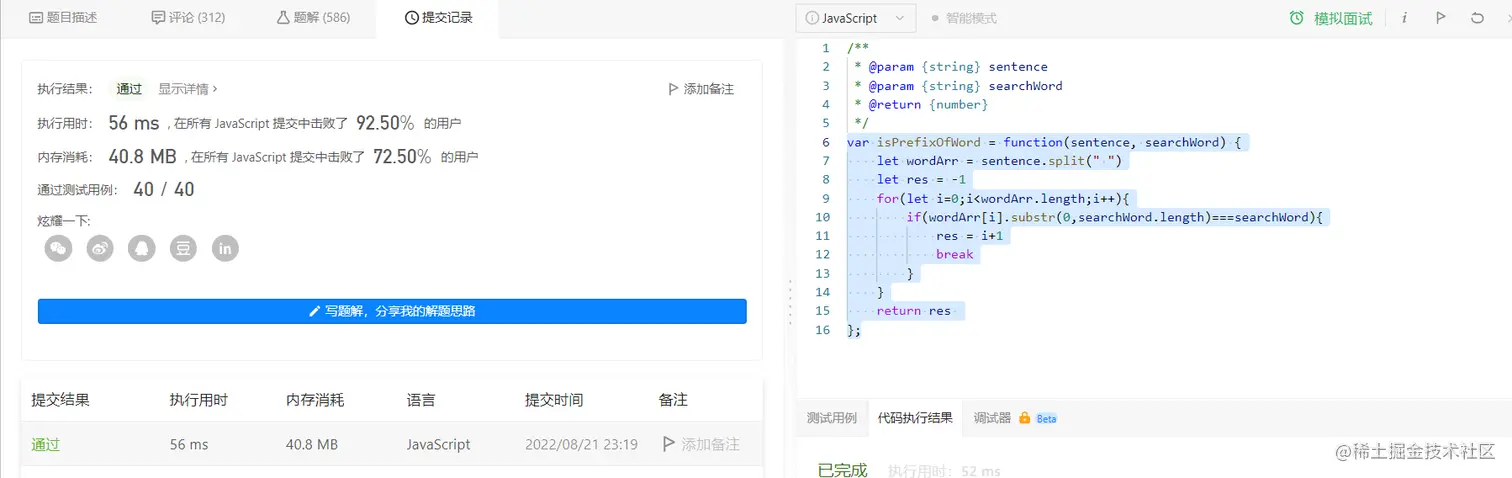The height and width of the screenshot is (478, 1512).
Task: Click the 提交时间 column header
Action: pyautogui.click(x=554, y=400)
